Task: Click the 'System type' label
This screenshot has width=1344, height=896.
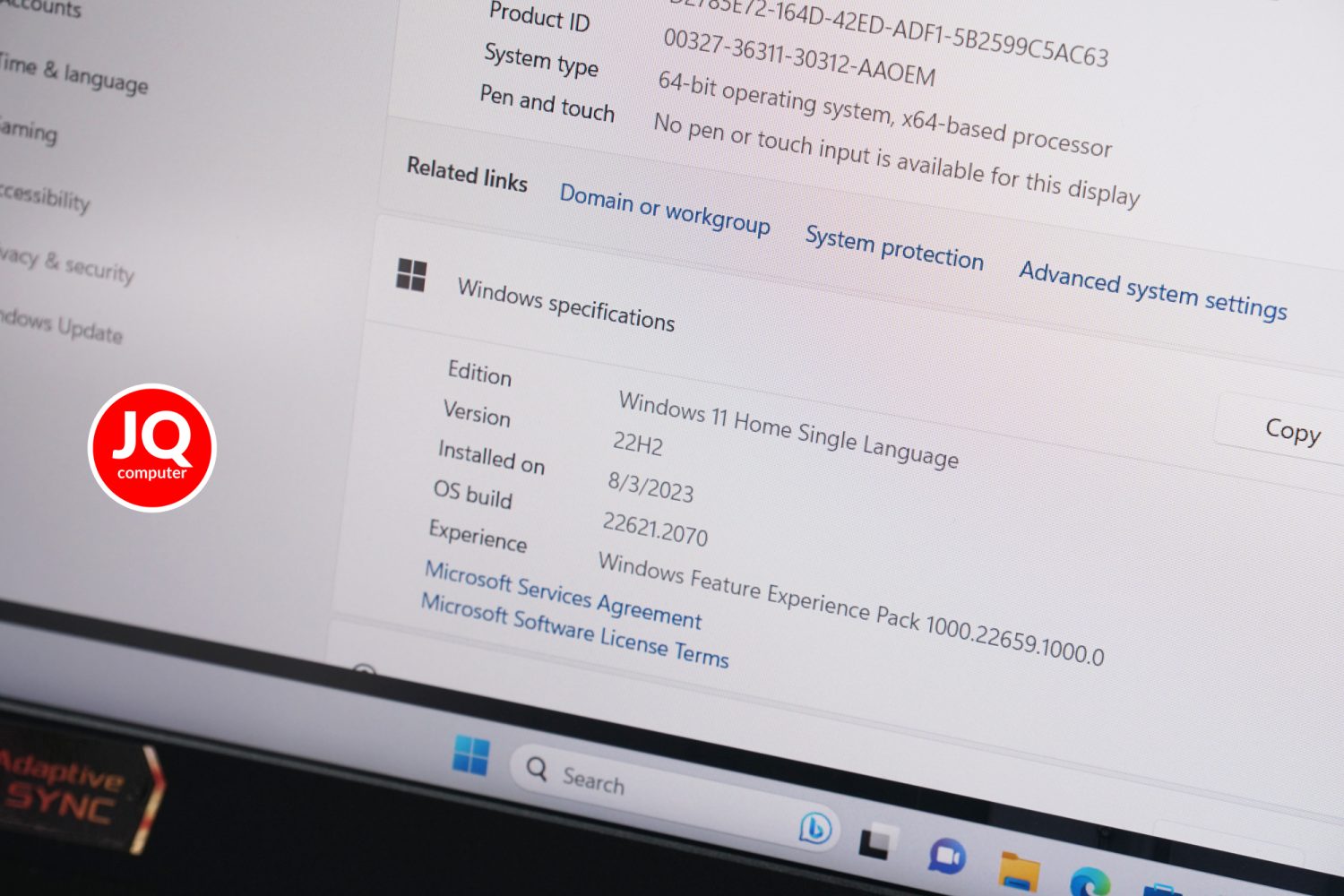Action: (541, 59)
